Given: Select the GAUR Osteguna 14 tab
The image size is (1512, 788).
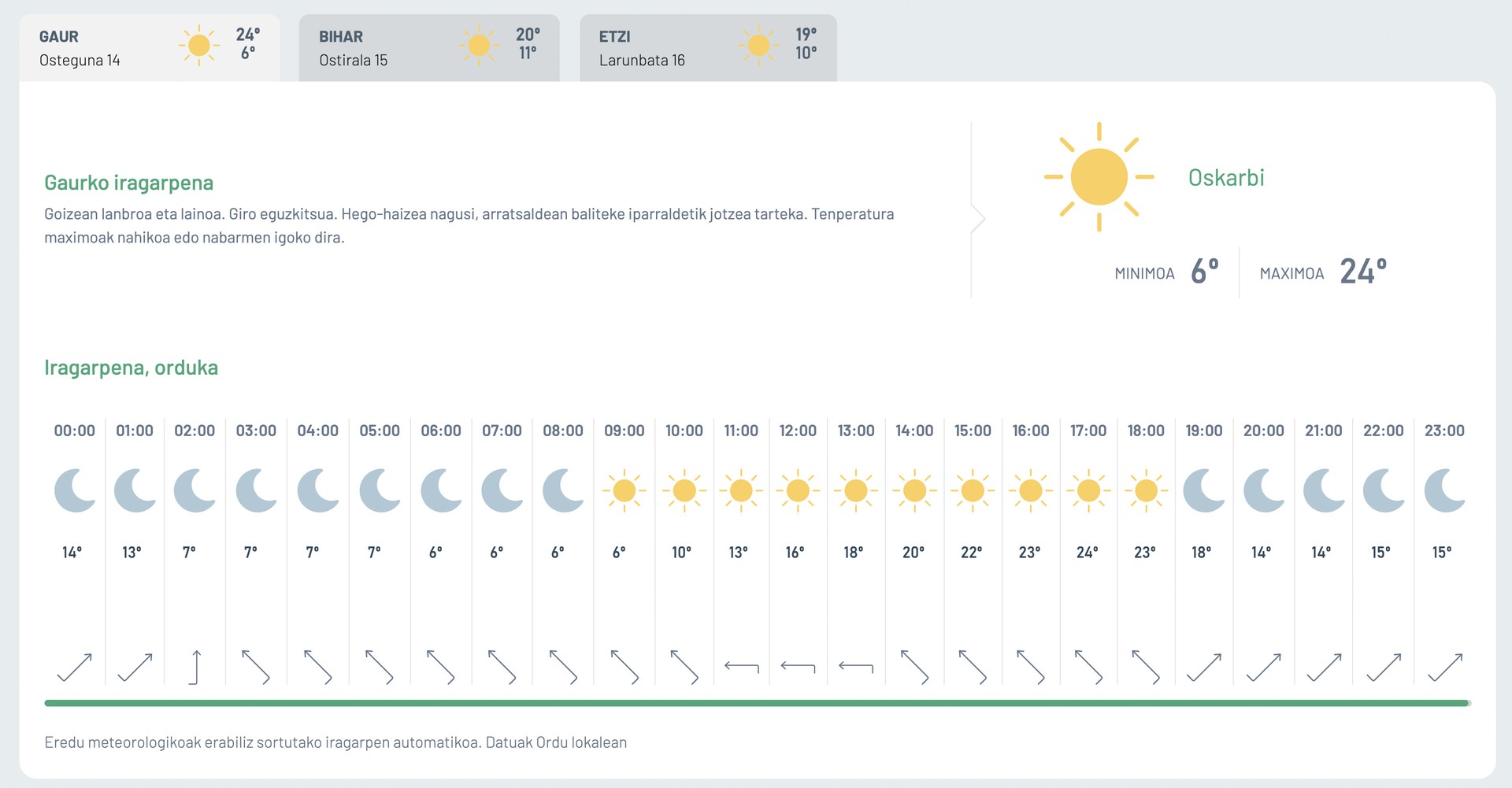Looking at the screenshot, I should tap(150, 48).
